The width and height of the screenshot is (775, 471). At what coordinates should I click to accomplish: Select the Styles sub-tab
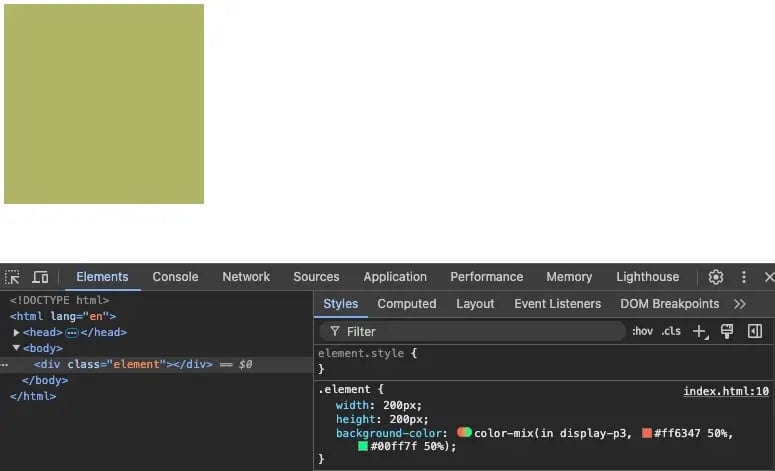tap(341, 303)
